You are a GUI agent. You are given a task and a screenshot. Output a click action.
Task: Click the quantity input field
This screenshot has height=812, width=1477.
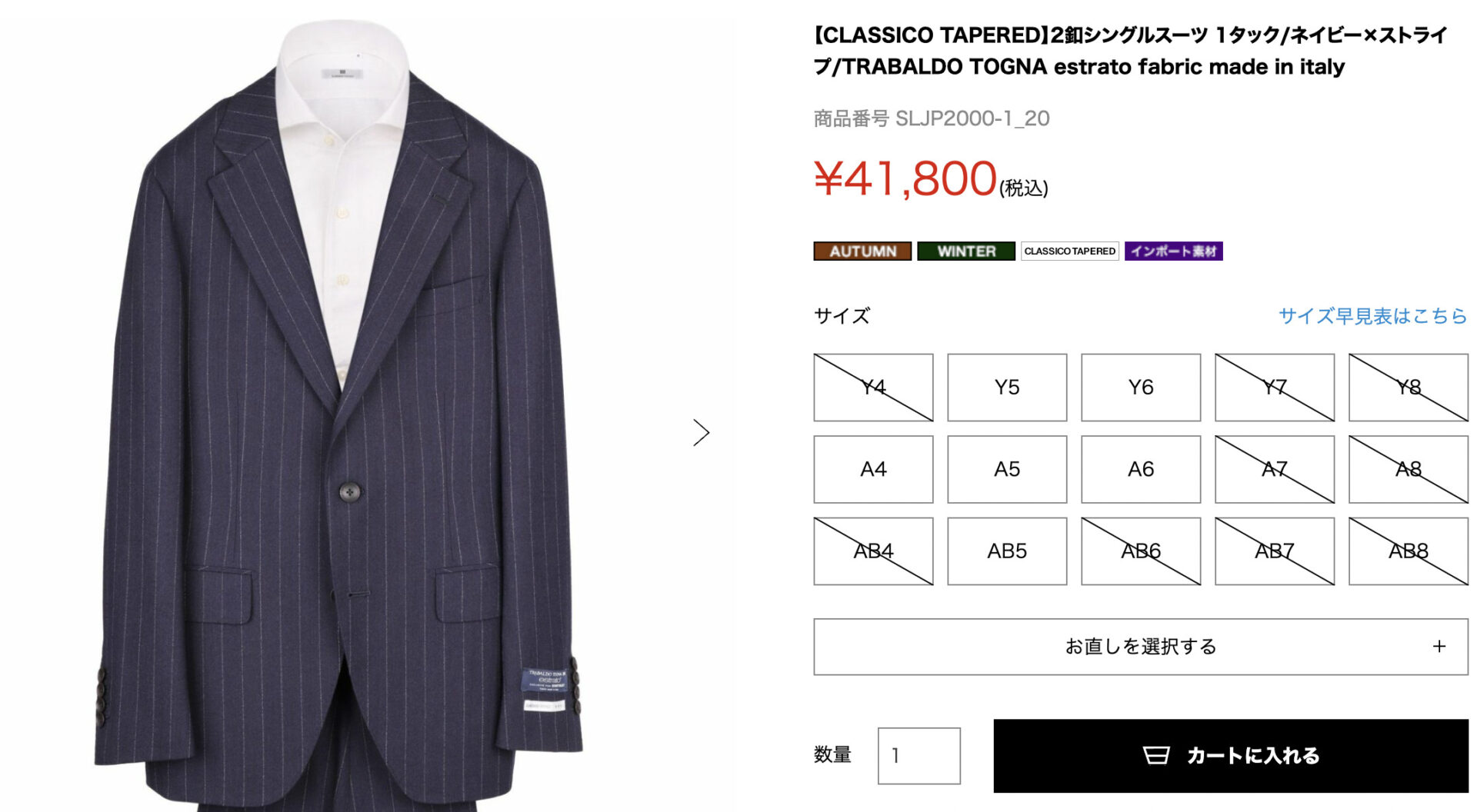(919, 756)
